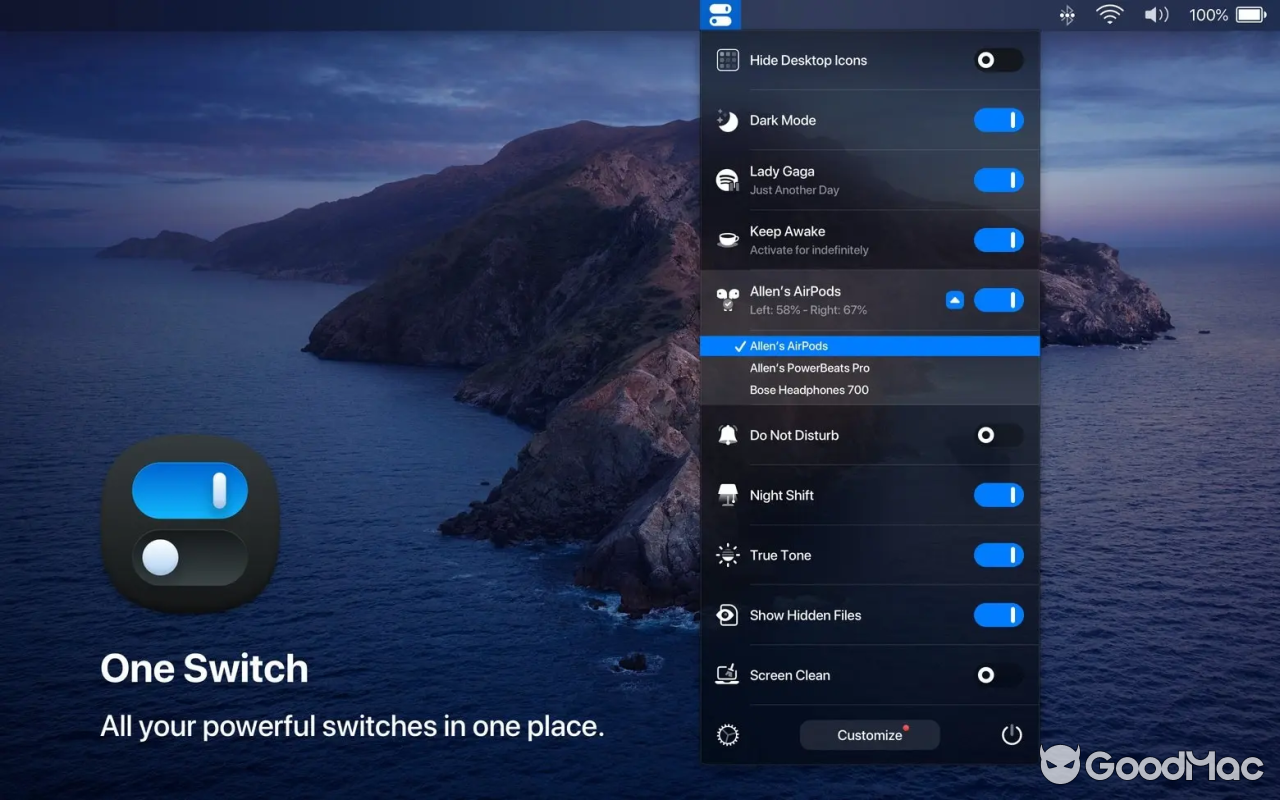1280x800 pixels.
Task: Open the One Switch menu bar icon
Action: point(719,14)
